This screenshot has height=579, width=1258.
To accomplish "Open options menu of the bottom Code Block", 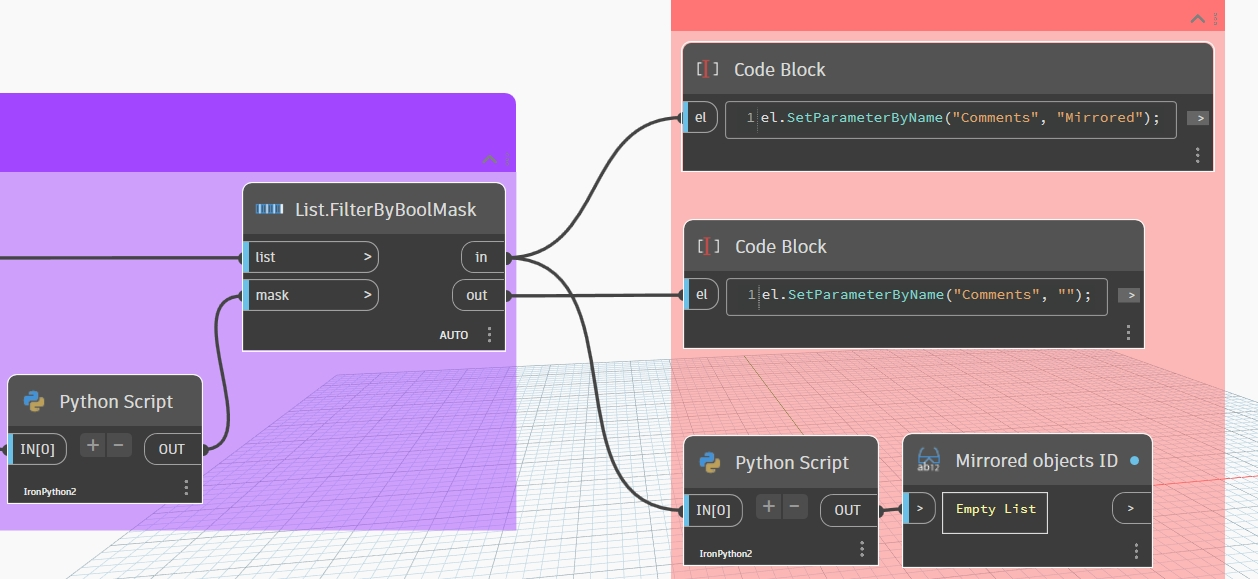I will point(1127,331).
